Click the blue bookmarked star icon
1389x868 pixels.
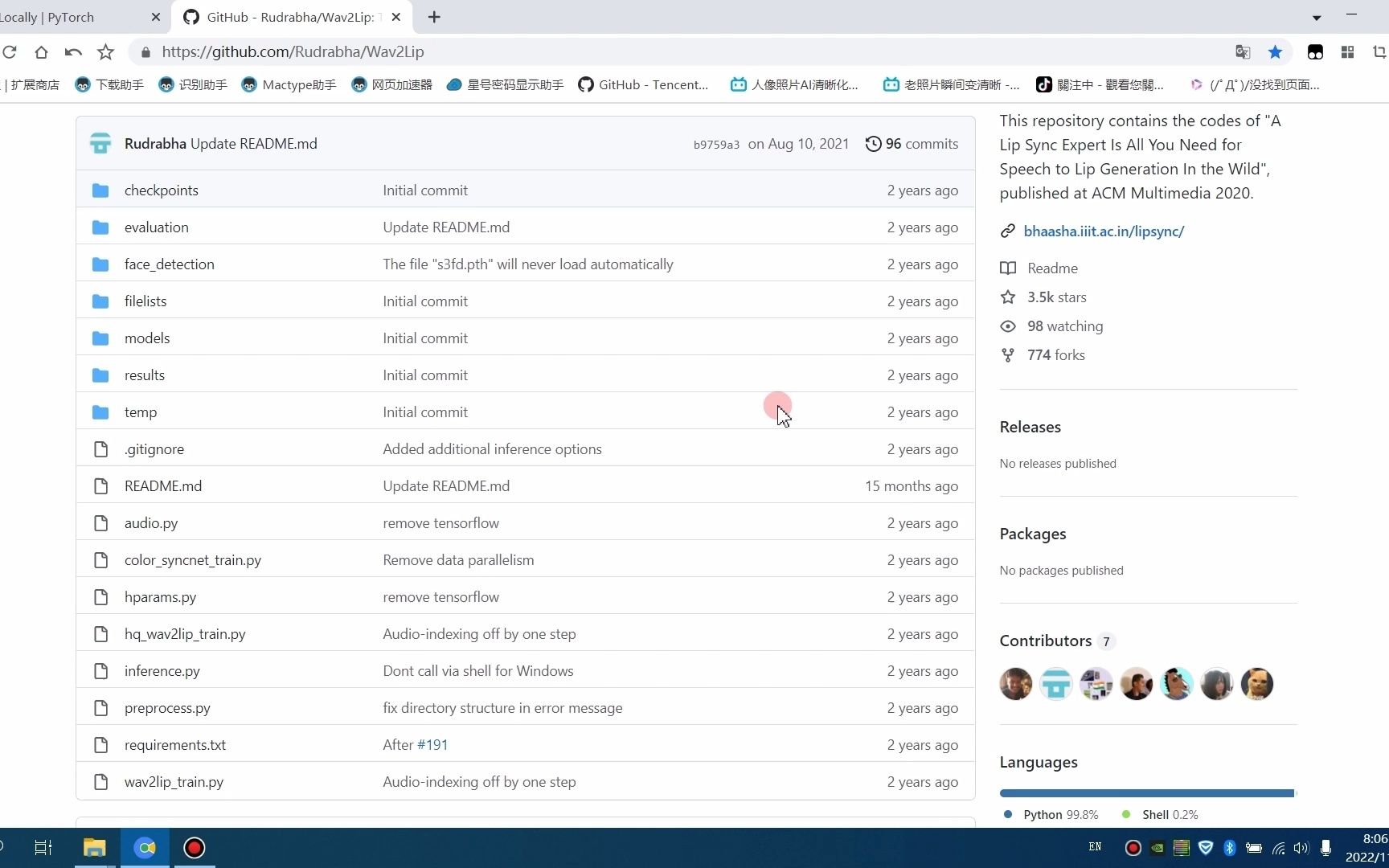click(1275, 52)
